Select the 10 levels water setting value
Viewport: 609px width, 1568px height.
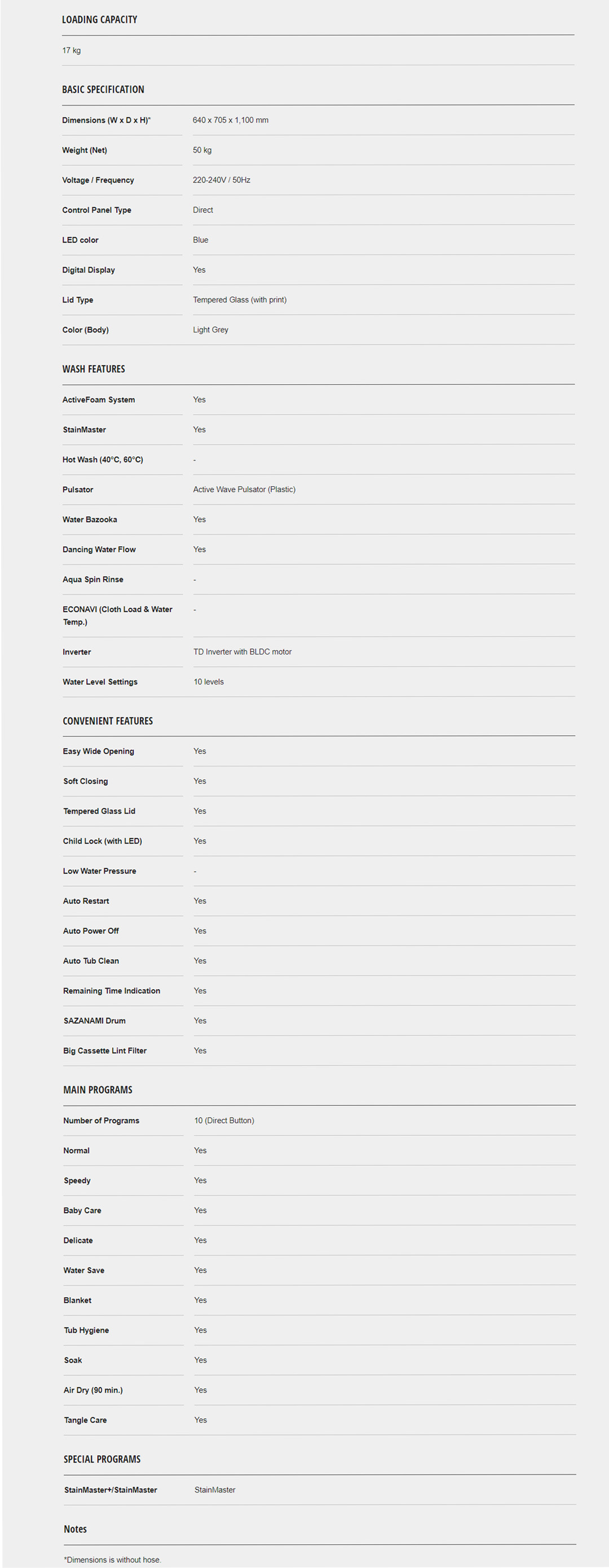(x=208, y=682)
